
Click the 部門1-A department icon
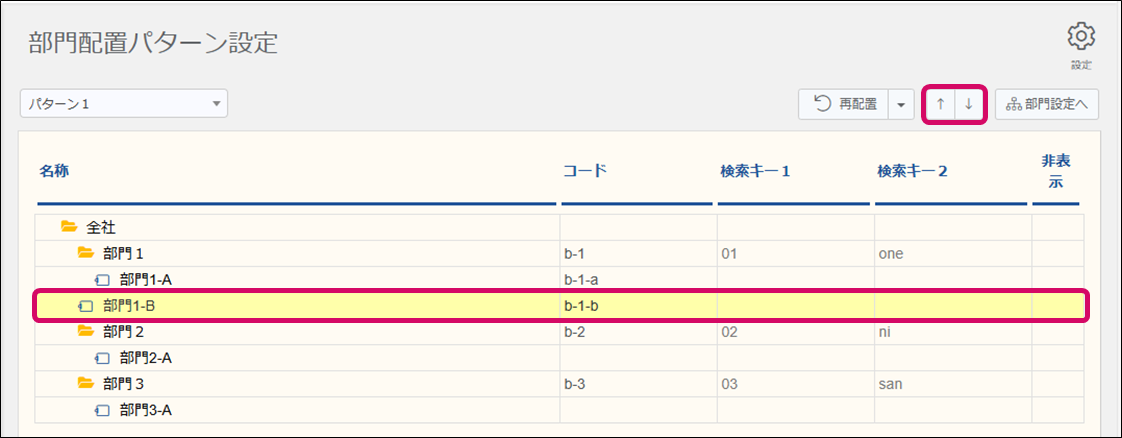tap(102, 280)
